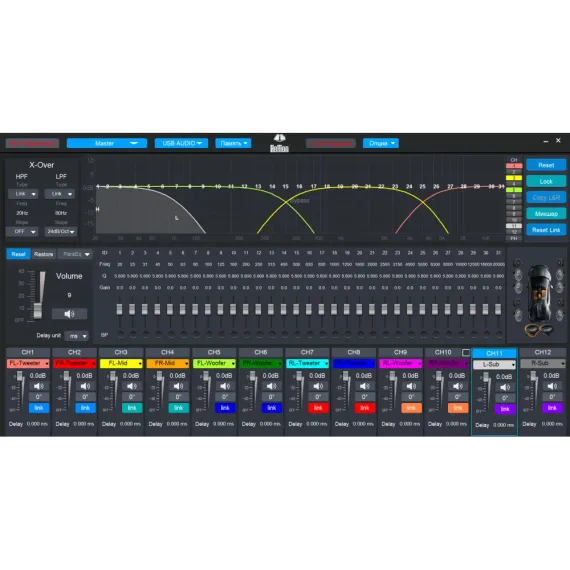Toggle CH11 link button
570x570 pixels.
pos(505,409)
